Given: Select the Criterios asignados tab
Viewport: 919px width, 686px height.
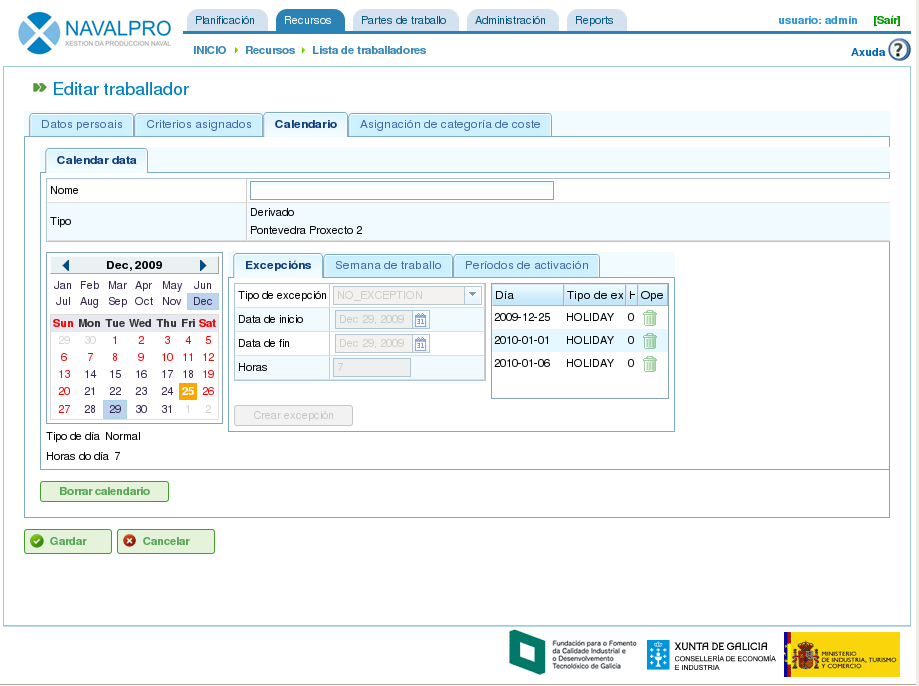Looking at the screenshot, I should coord(199,125).
